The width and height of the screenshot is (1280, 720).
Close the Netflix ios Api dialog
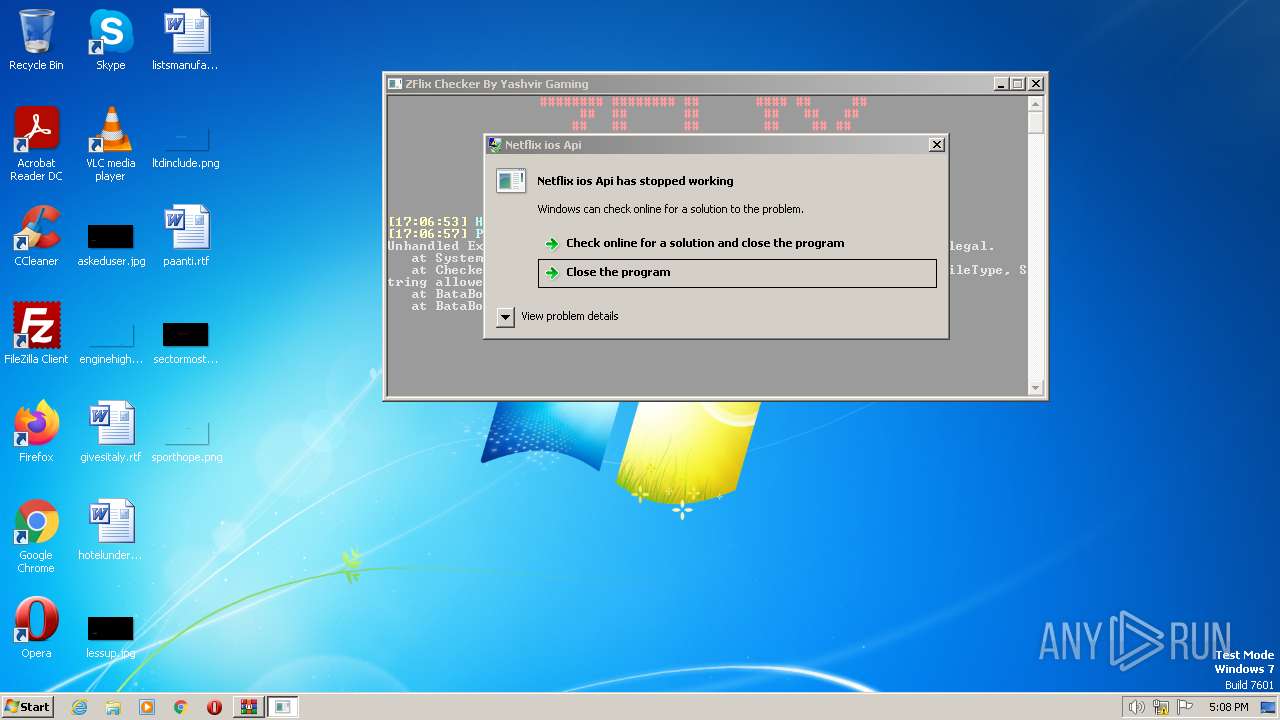tap(936, 145)
